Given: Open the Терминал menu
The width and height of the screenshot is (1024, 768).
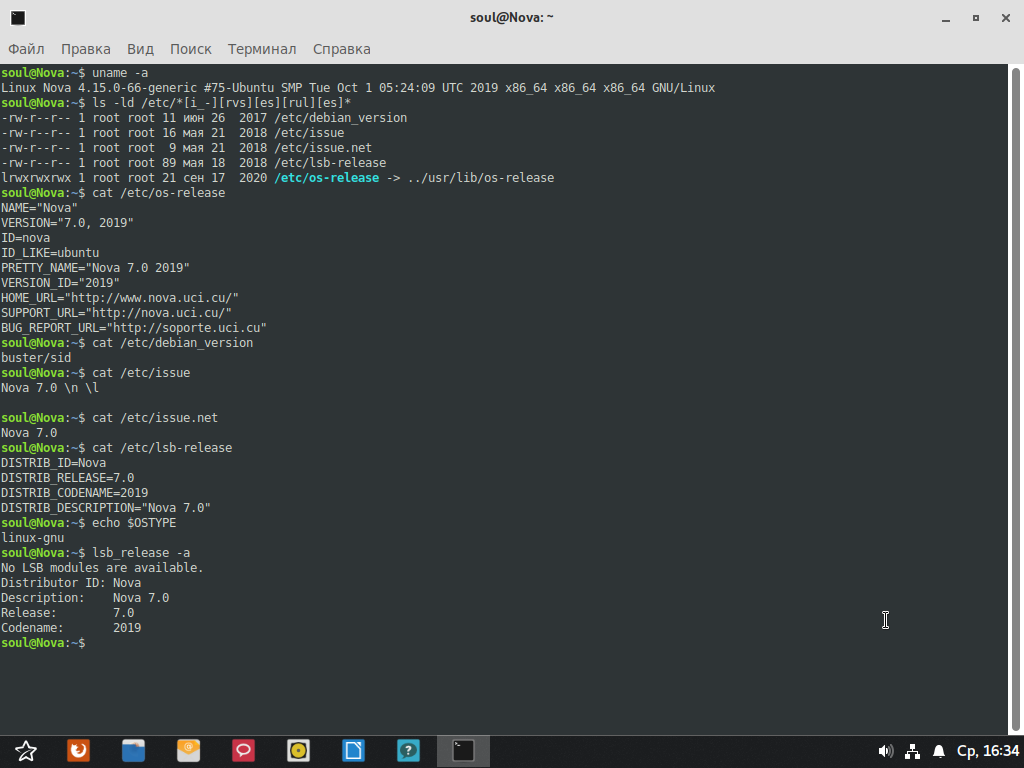Looking at the screenshot, I should pyautogui.click(x=262, y=49).
